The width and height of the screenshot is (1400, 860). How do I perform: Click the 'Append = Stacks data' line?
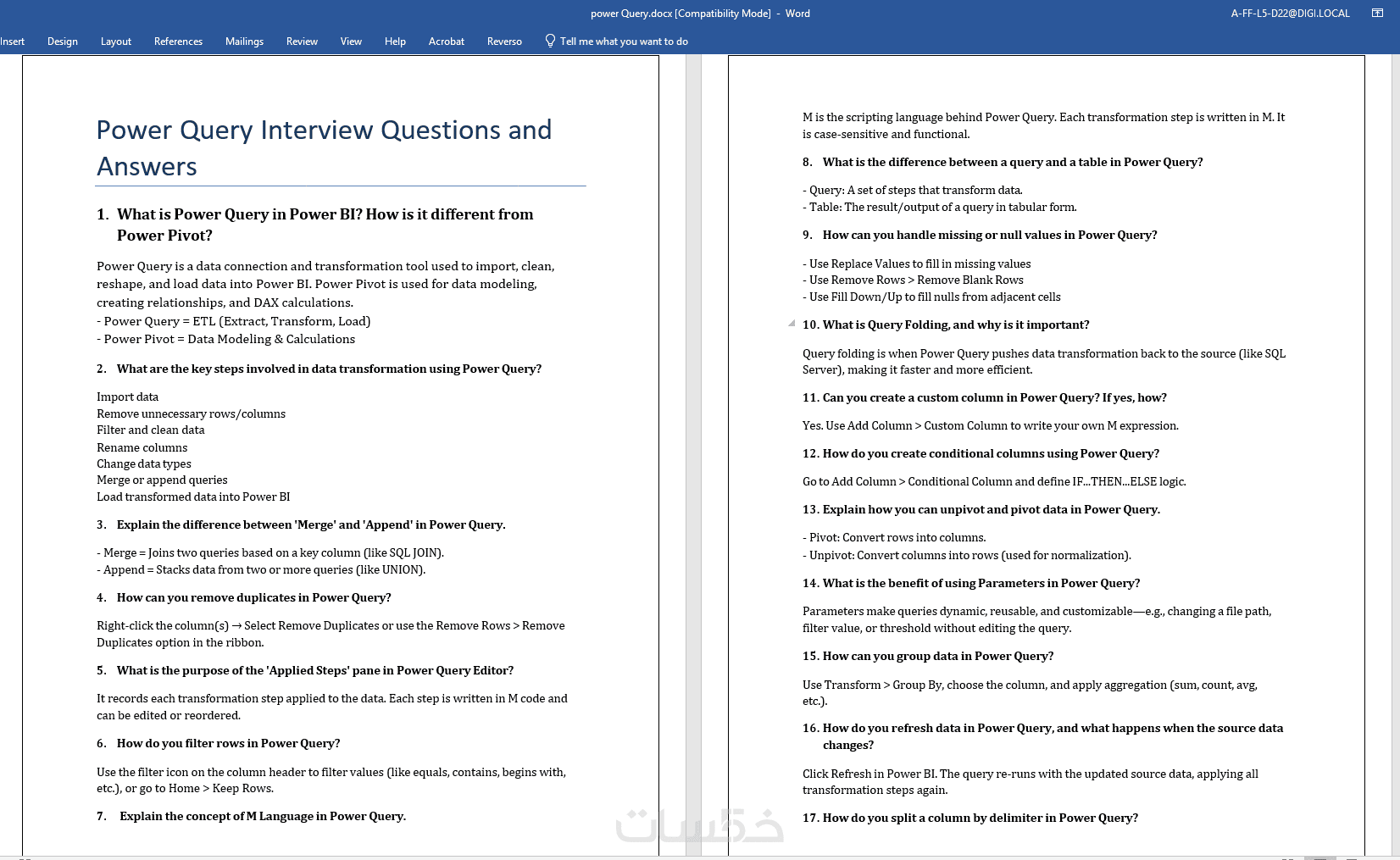point(261,569)
